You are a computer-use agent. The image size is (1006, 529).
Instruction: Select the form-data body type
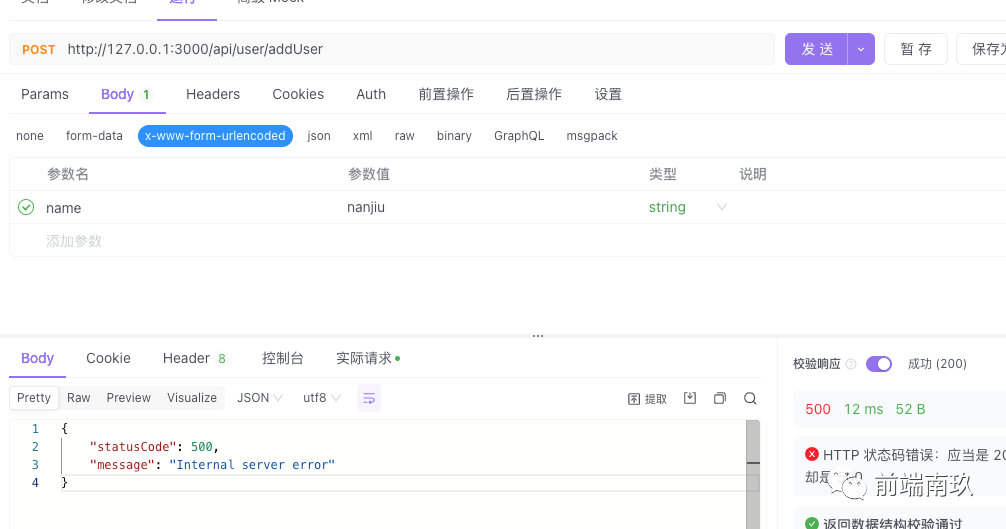(94, 136)
